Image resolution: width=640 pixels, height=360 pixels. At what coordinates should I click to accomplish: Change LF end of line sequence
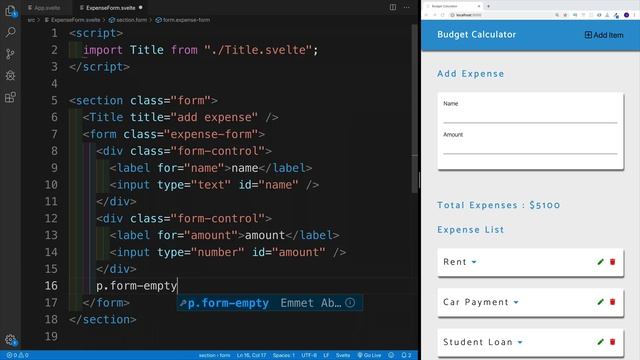click(x=326, y=356)
